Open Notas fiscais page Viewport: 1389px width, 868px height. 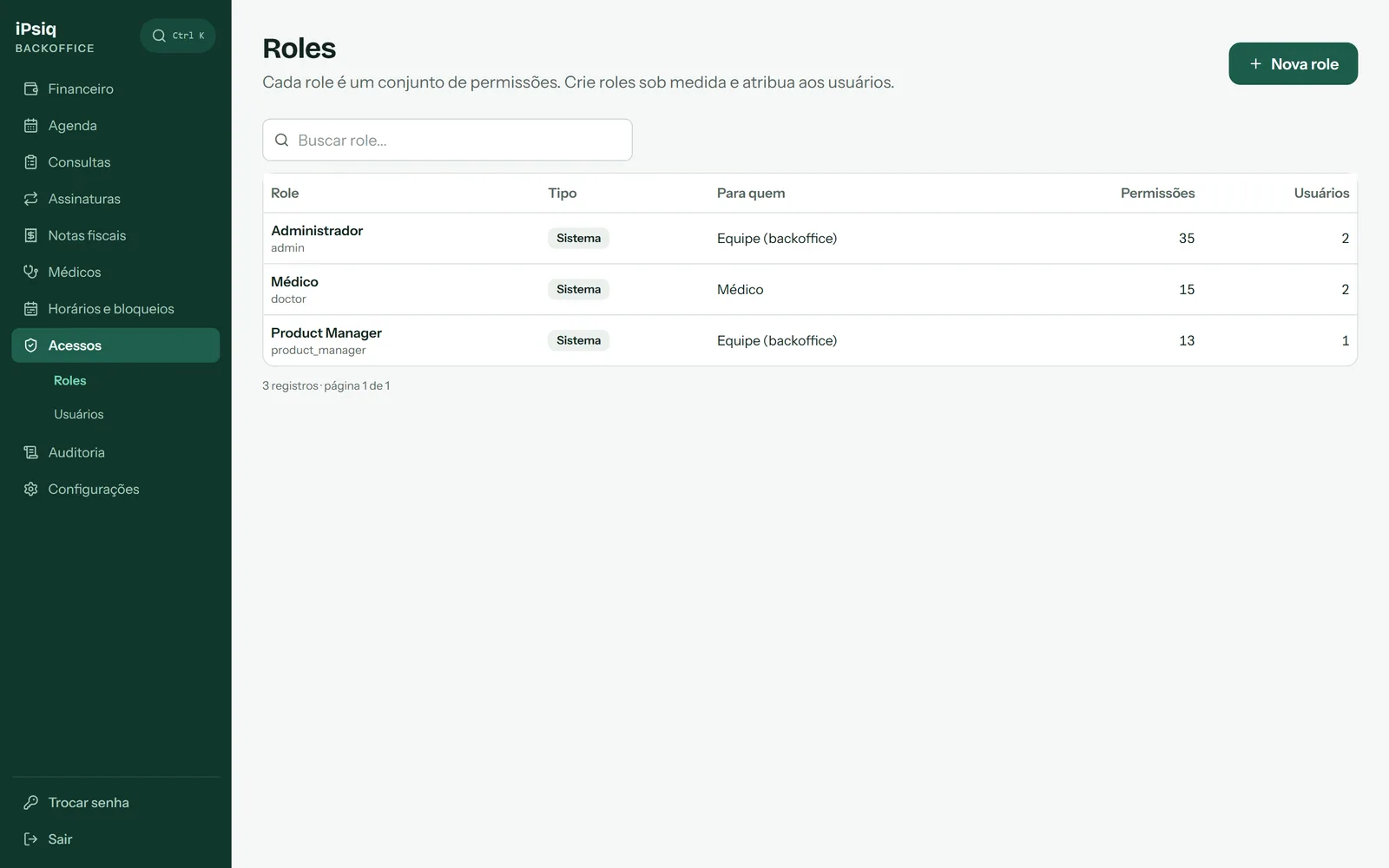click(115, 235)
